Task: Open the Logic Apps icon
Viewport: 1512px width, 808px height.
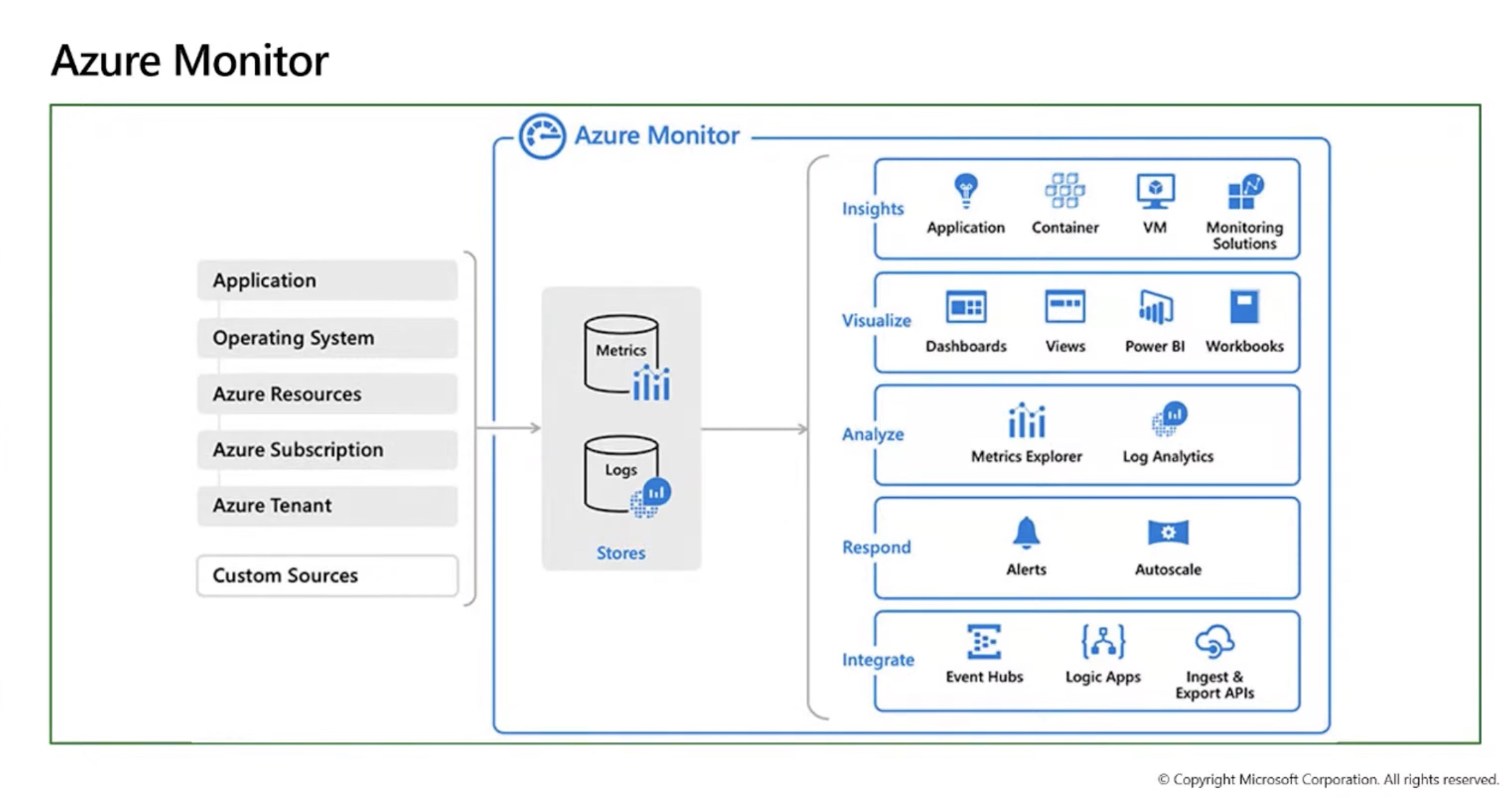Action: click(1103, 642)
